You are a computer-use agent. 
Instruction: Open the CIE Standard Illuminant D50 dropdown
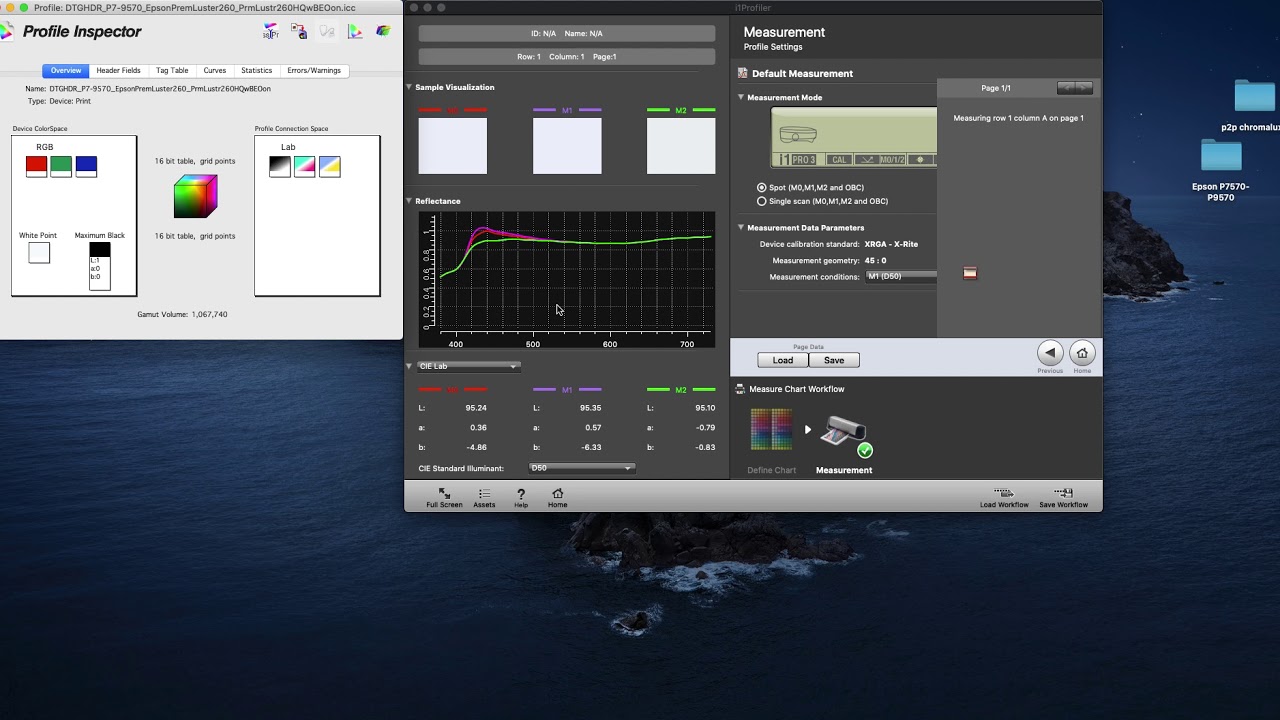(x=581, y=468)
